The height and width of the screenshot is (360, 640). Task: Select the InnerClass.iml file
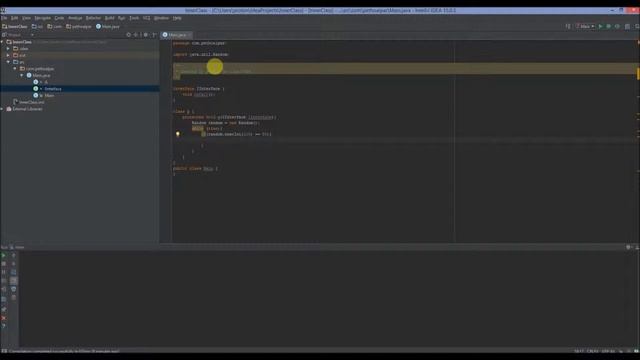[x=29, y=102]
